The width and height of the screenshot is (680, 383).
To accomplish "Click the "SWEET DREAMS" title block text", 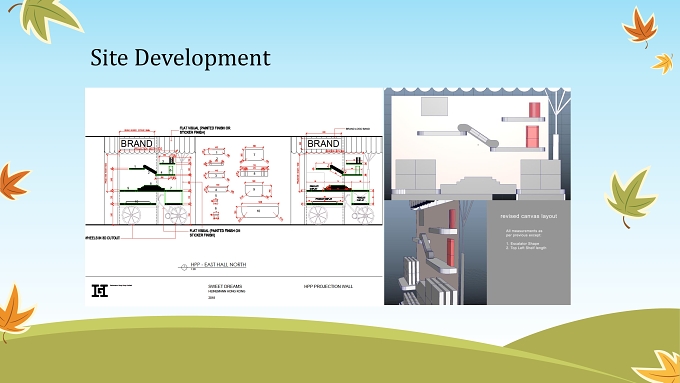I will pyautogui.click(x=225, y=286).
